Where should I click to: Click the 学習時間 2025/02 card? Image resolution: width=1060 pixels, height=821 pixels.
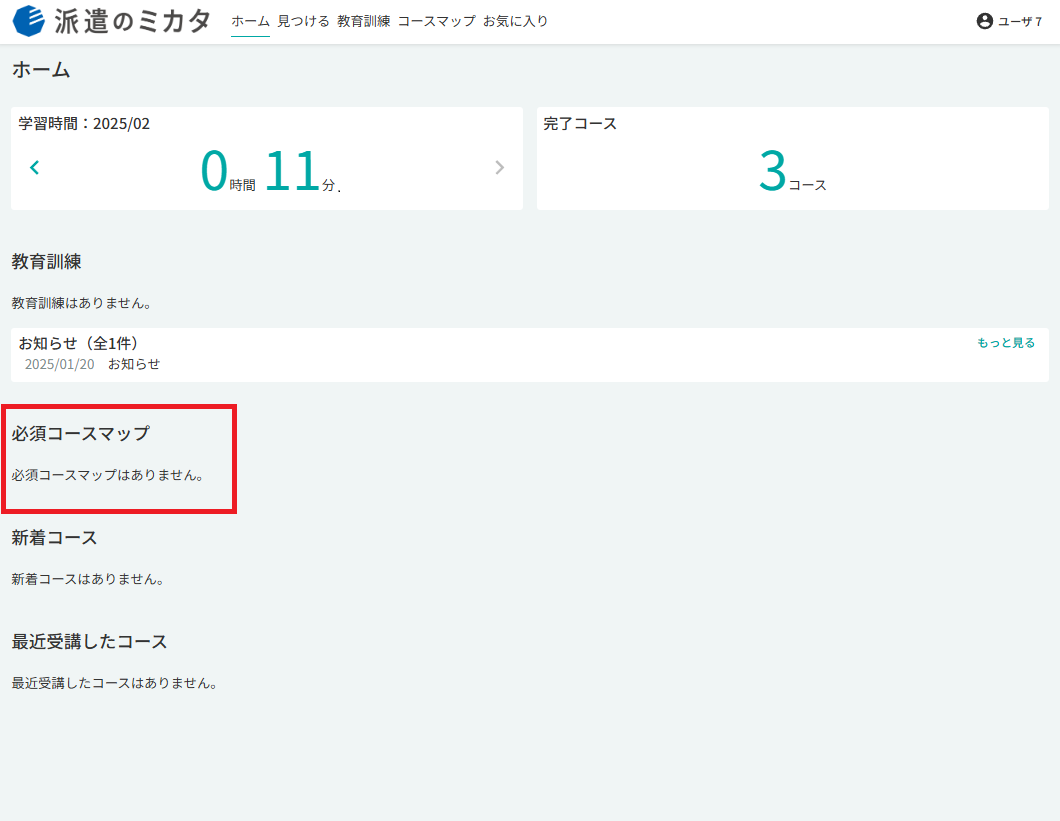(267, 158)
